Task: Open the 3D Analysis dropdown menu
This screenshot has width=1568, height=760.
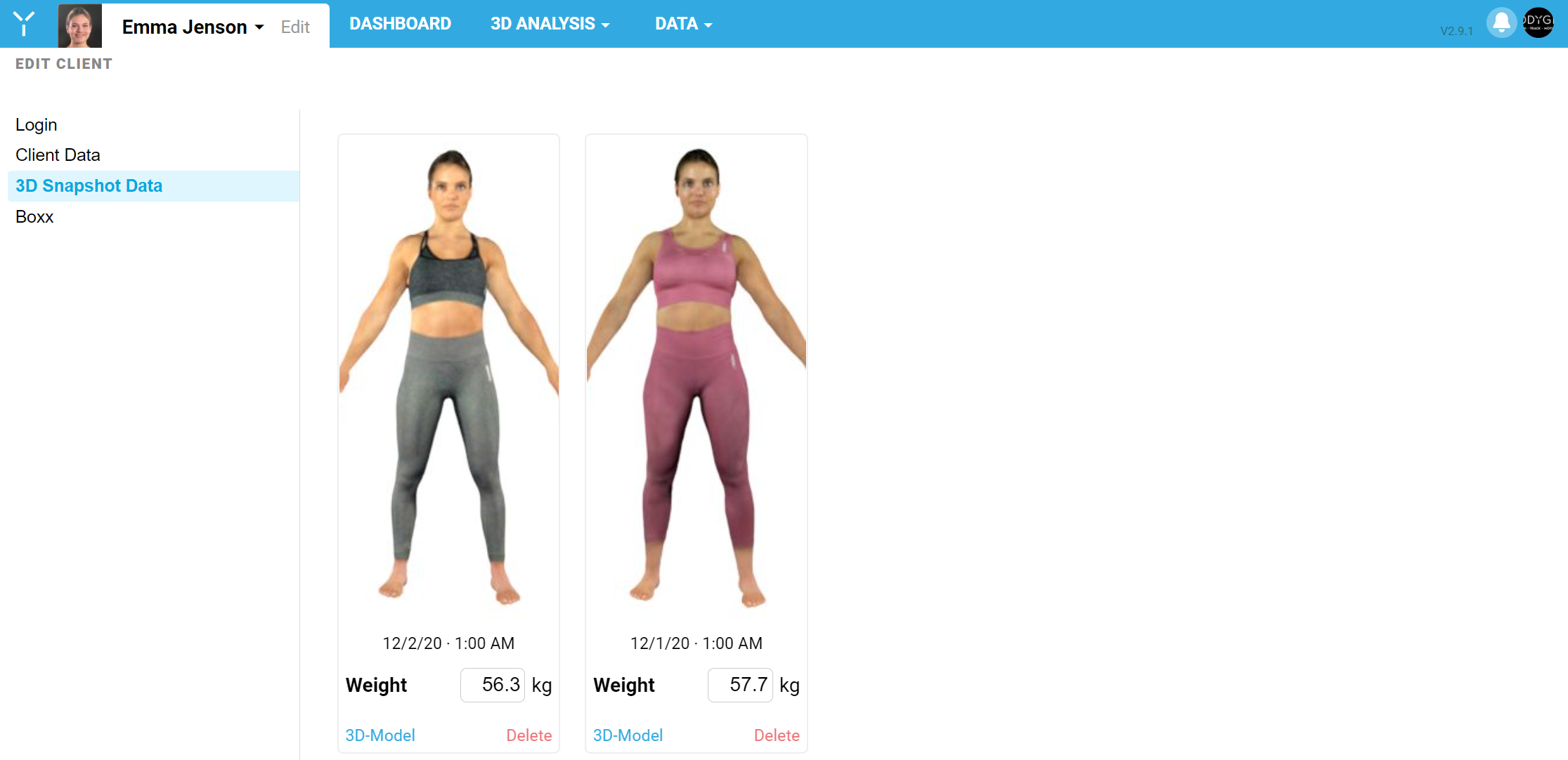Action: coord(550,24)
